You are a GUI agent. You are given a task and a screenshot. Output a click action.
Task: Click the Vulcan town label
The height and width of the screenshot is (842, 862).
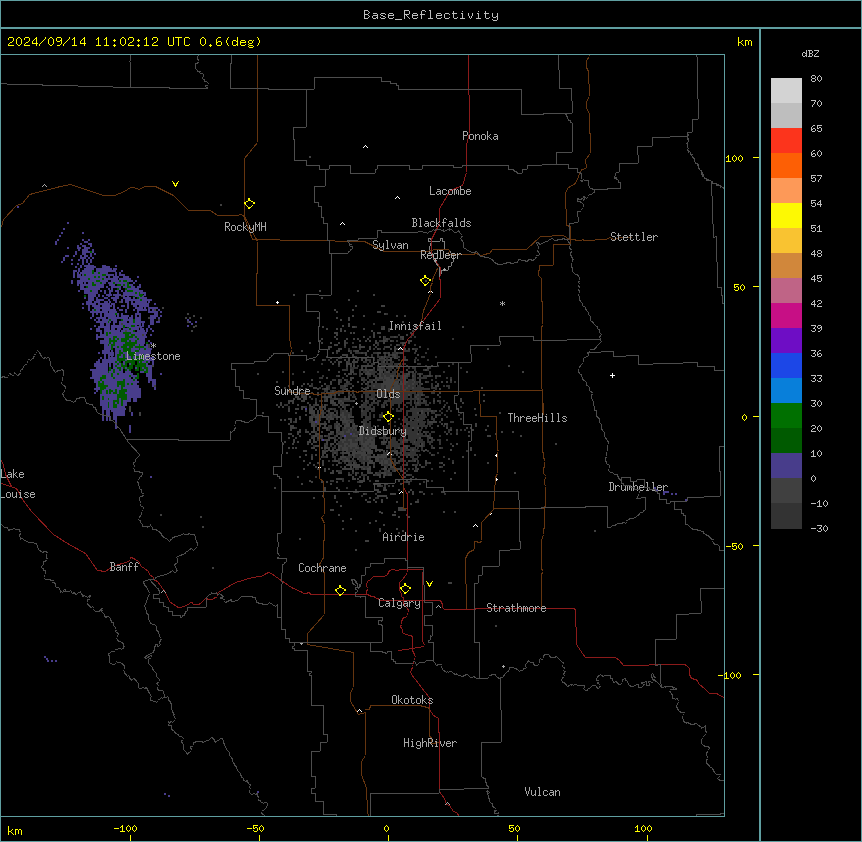click(x=543, y=792)
